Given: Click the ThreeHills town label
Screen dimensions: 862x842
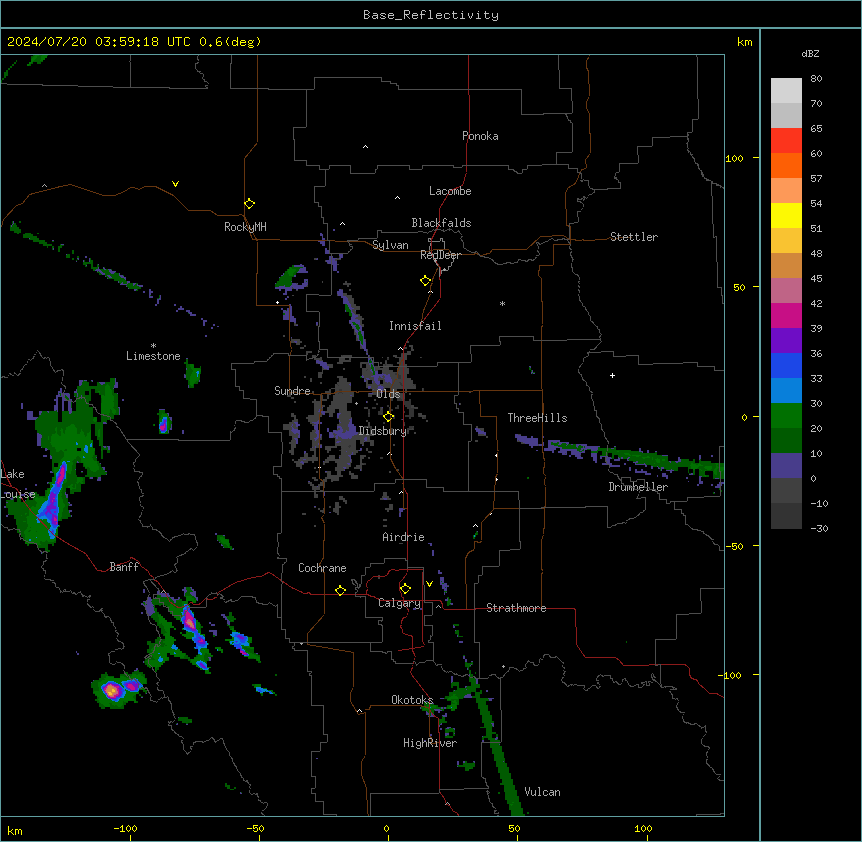Looking at the screenshot, I should point(537,418).
